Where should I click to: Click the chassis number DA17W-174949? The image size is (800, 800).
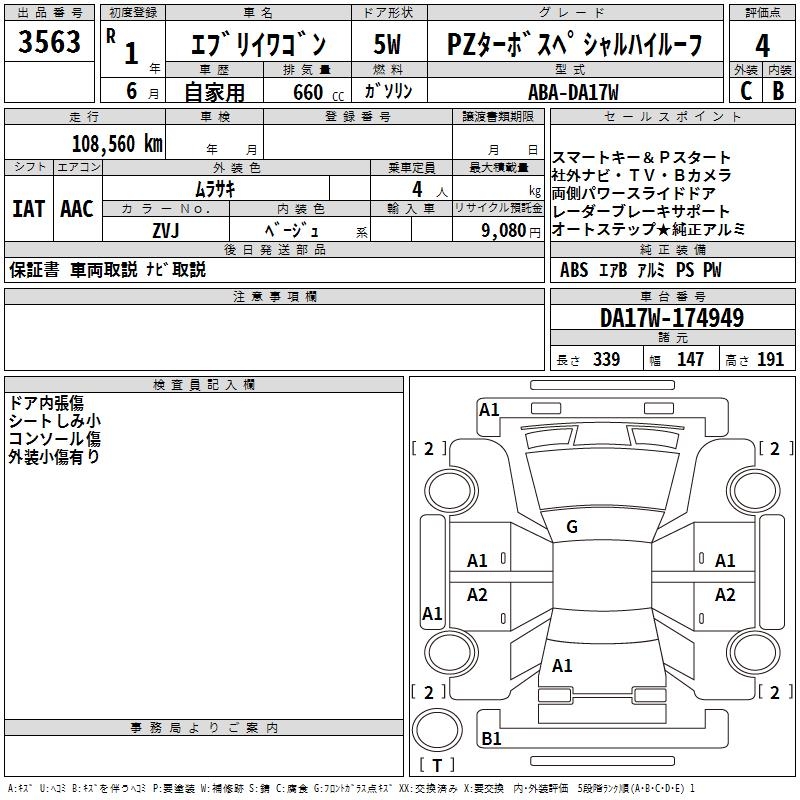click(x=672, y=319)
